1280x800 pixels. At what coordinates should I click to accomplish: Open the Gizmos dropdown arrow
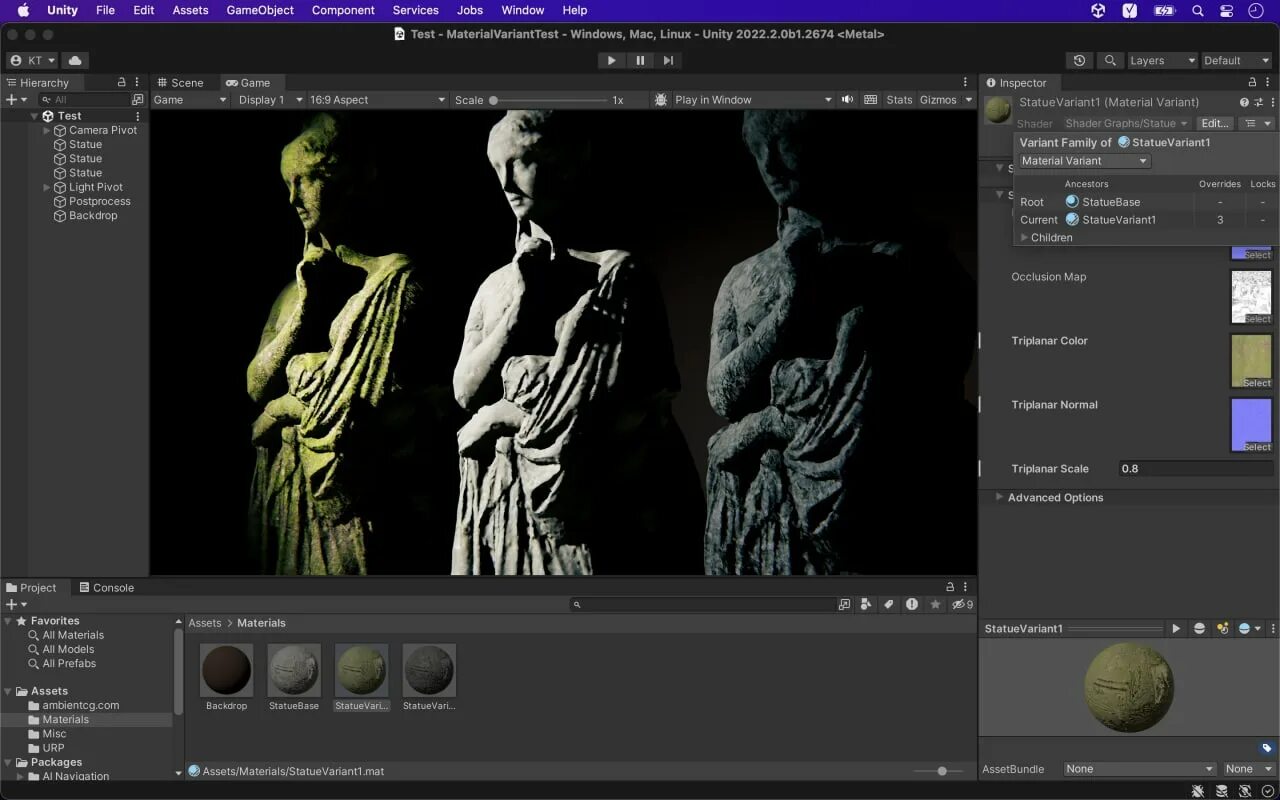pos(968,100)
